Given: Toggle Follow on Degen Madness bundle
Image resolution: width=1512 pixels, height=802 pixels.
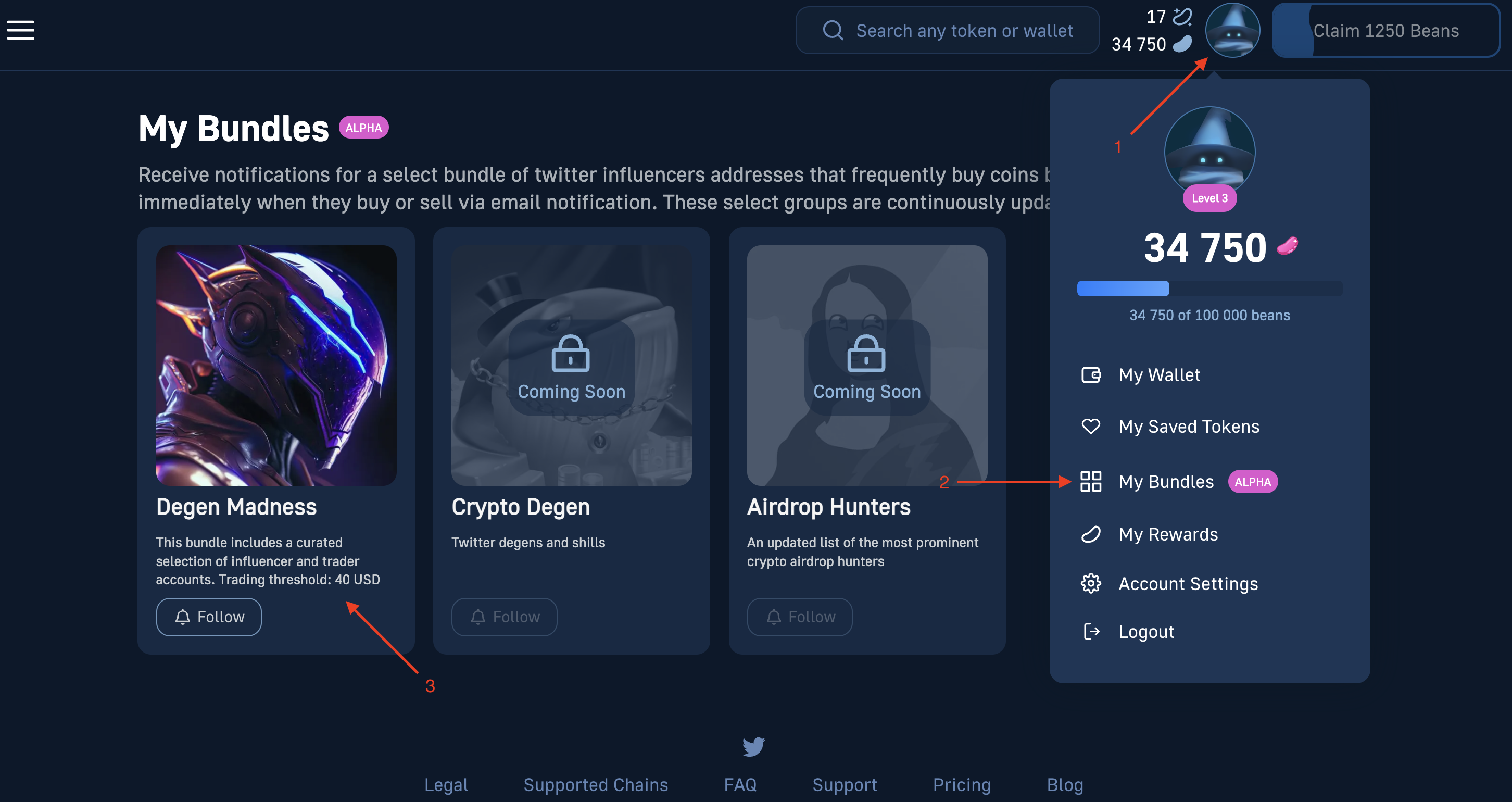Looking at the screenshot, I should (x=208, y=616).
